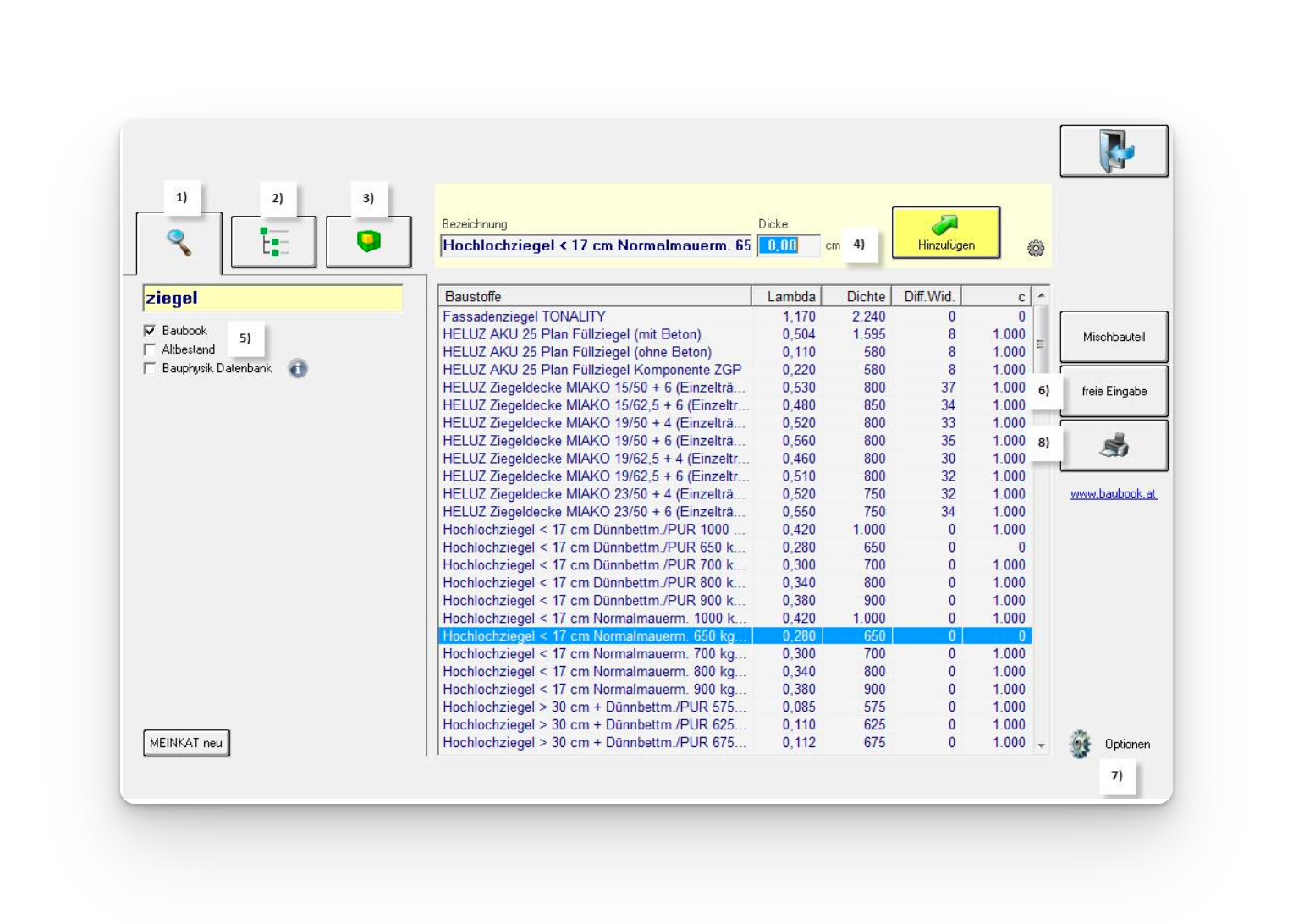The width and height of the screenshot is (1293, 924).
Task: Select Fassadenziegel TONALITY row
Action: [525, 316]
